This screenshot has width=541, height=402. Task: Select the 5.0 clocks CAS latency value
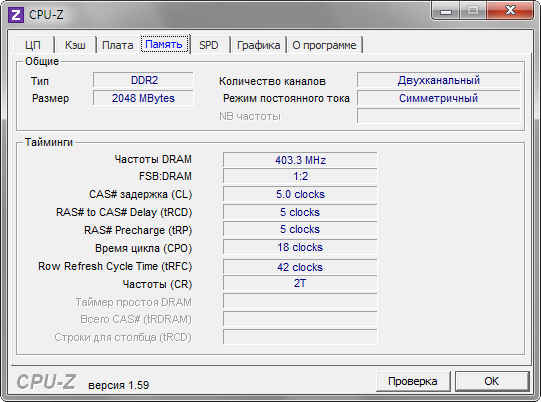[300, 194]
